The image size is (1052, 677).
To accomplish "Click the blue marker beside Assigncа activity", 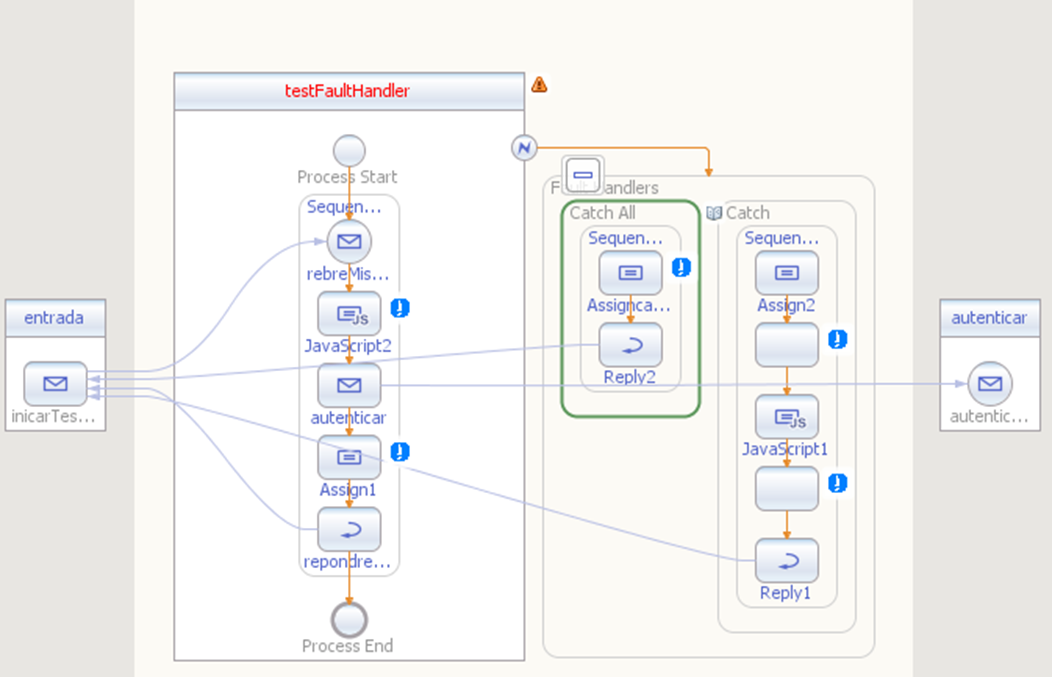I will point(681,267).
